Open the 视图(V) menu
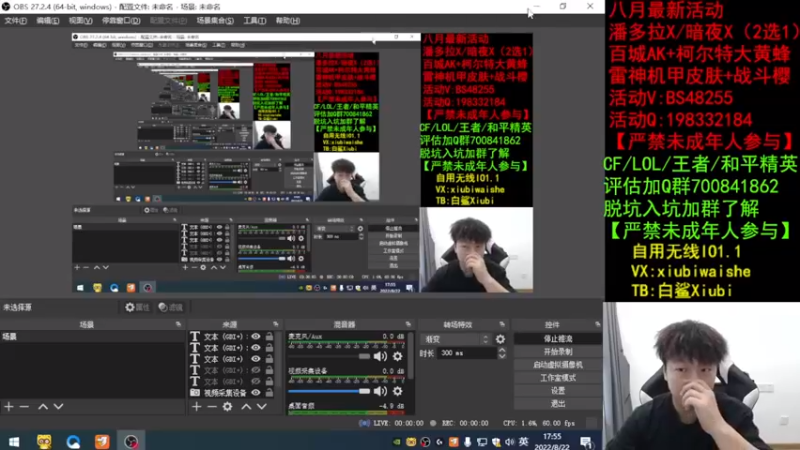This screenshot has height=450, width=800. [x=81, y=21]
